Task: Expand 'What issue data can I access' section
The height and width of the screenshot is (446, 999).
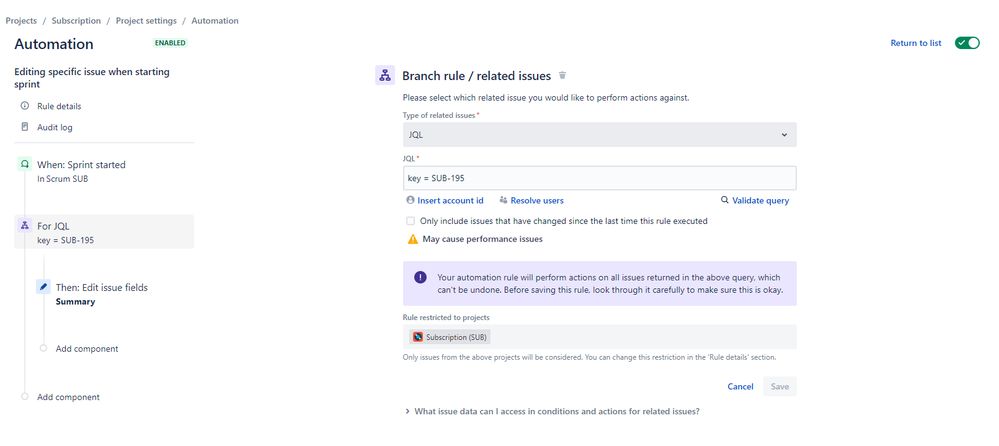Action: [x=552, y=412]
